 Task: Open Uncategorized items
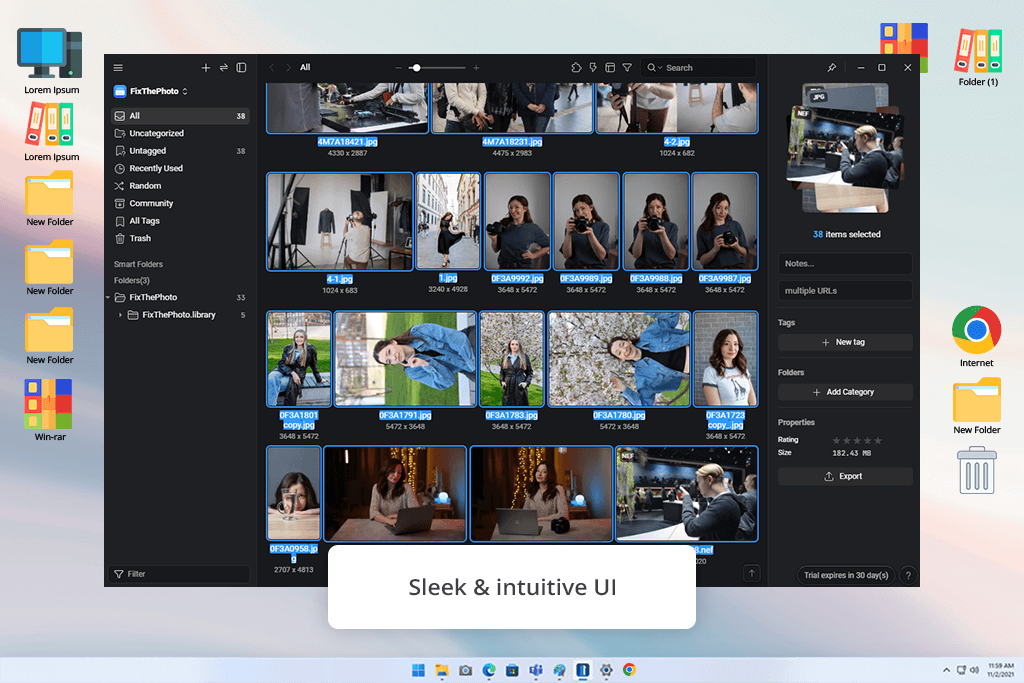(x=181, y=133)
